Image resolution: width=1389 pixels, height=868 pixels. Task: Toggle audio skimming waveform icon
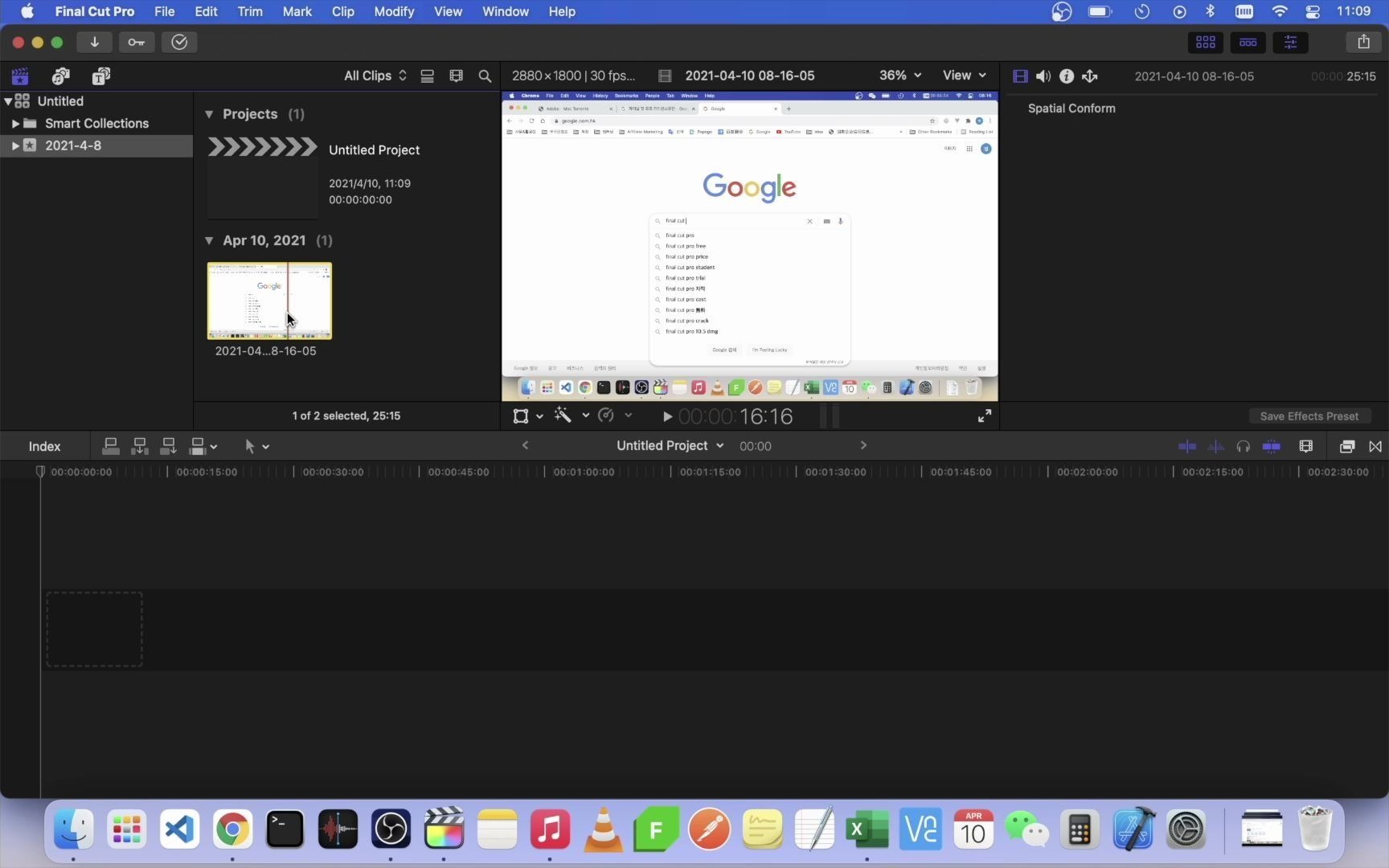pos(1216,447)
